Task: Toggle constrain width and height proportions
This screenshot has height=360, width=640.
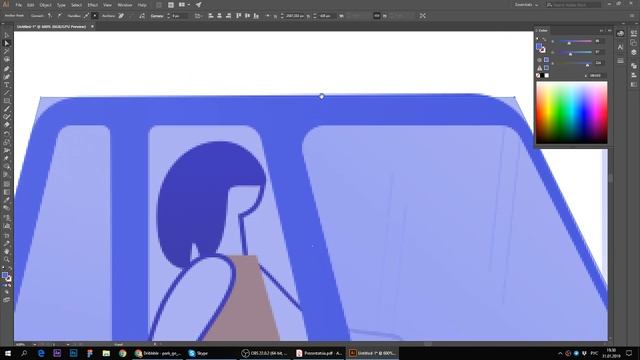Action: [x=376, y=16]
